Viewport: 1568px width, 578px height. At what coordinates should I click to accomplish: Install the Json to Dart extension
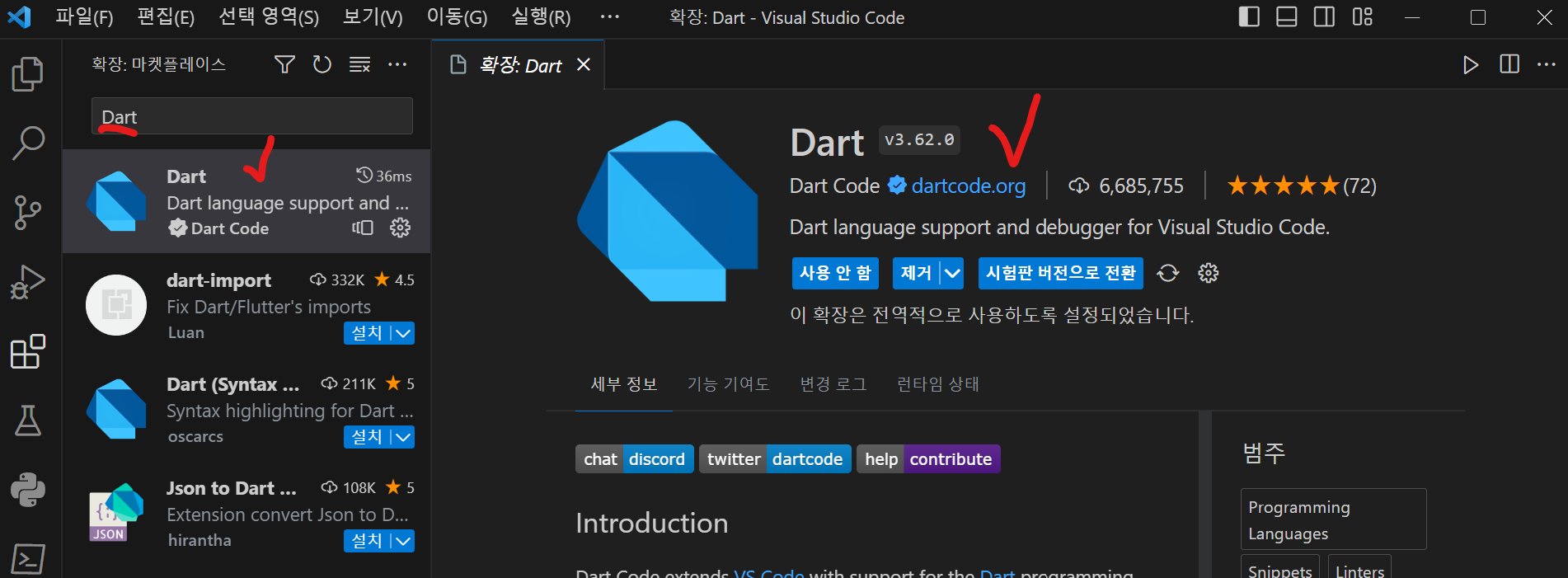[x=367, y=541]
